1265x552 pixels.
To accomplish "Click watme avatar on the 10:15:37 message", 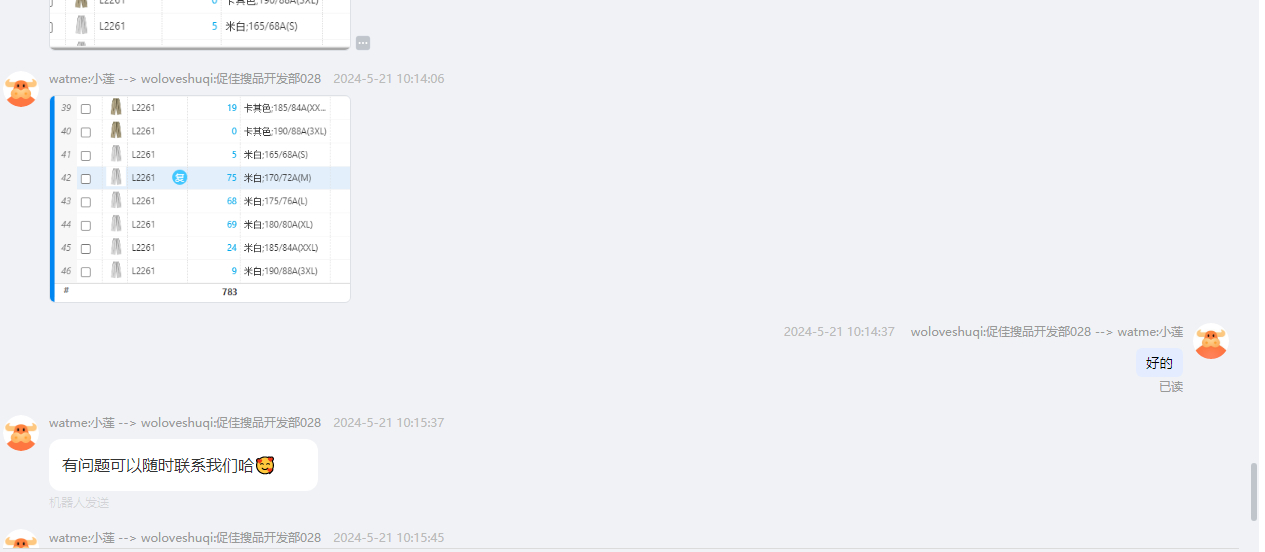I will [x=21, y=433].
